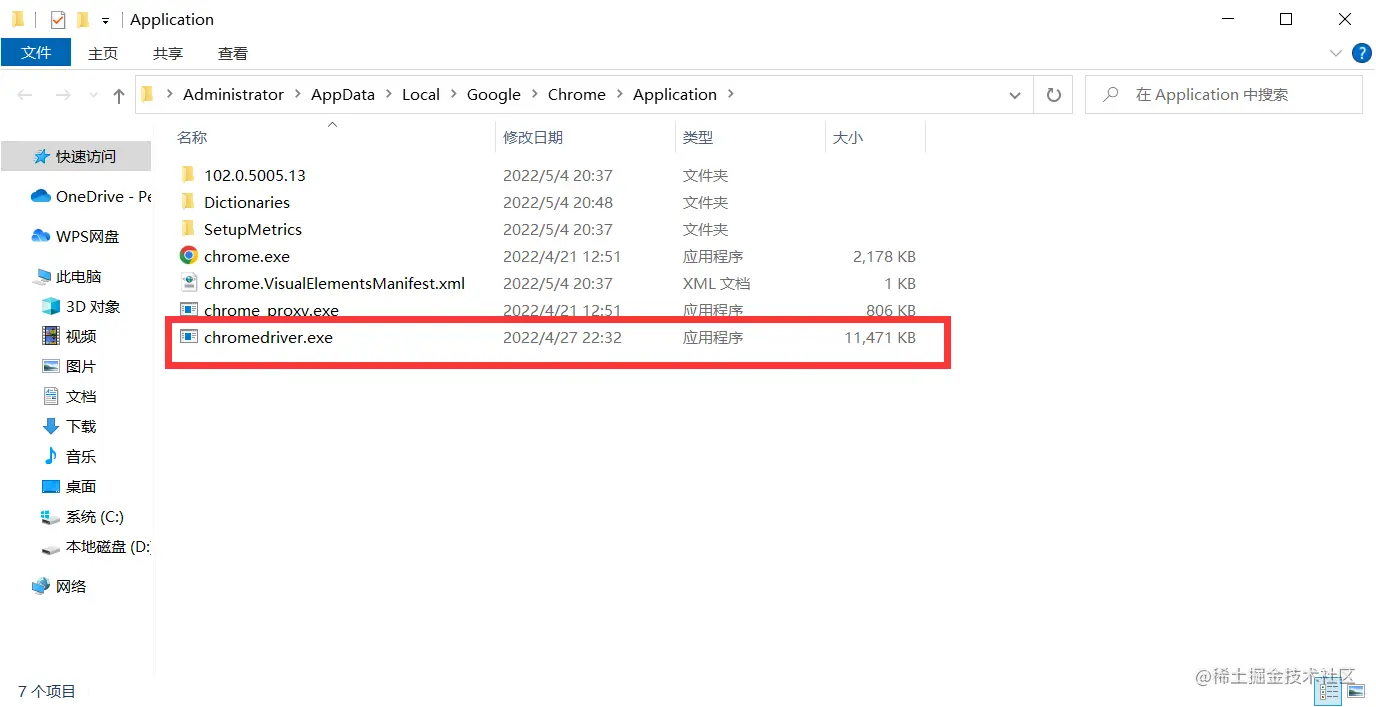The height and width of the screenshot is (707, 1376).
Task: Expand the ribbon with the chevron
Action: point(1336,53)
